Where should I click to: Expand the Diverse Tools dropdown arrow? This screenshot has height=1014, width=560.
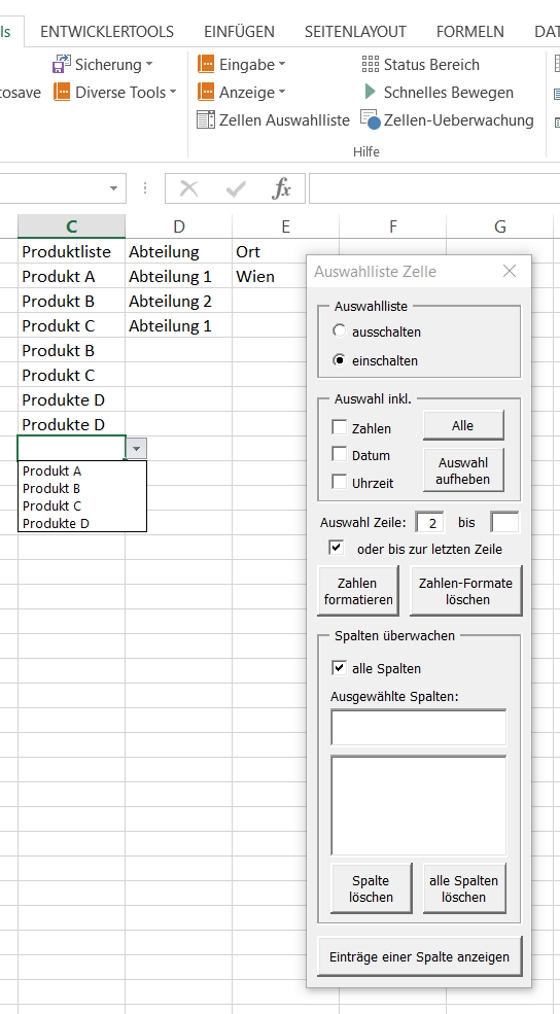click(173, 92)
